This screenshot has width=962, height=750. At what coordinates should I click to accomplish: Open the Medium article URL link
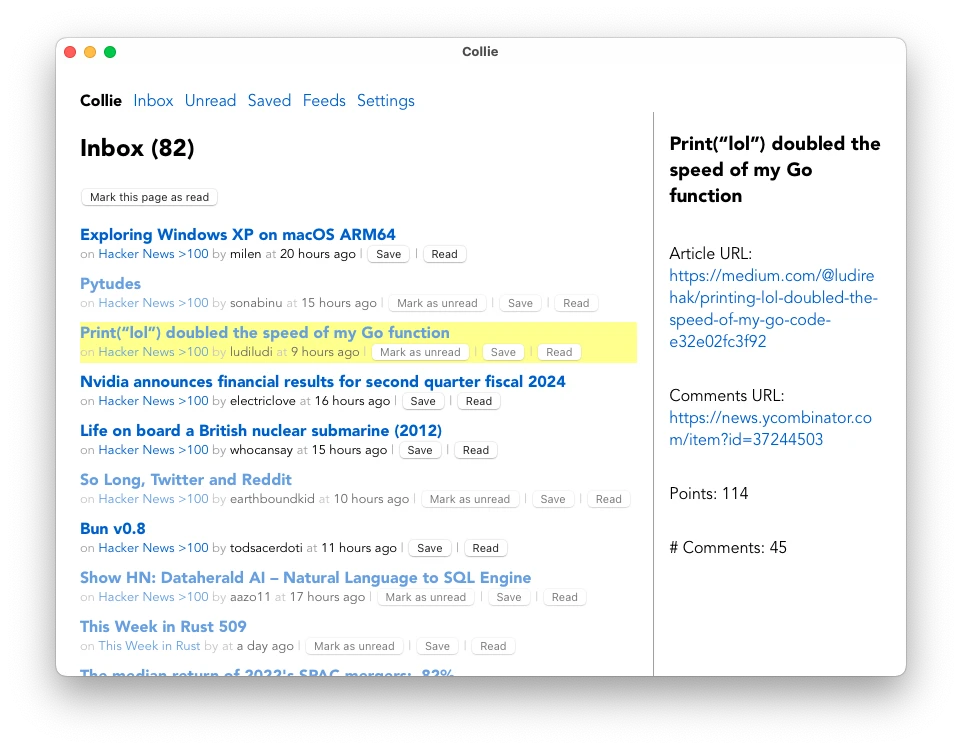point(772,309)
